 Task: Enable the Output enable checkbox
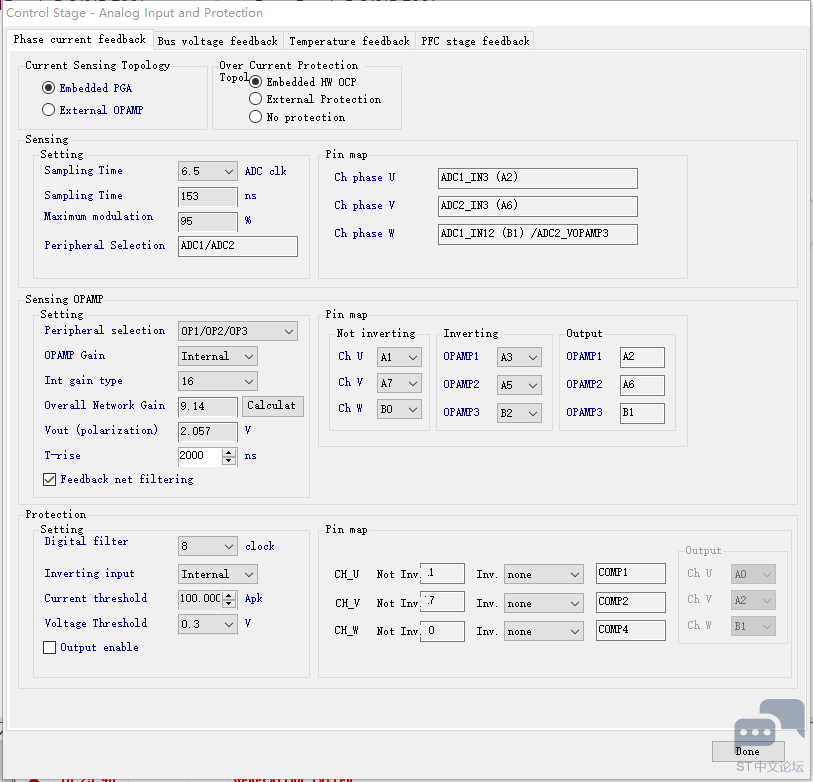pos(50,648)
